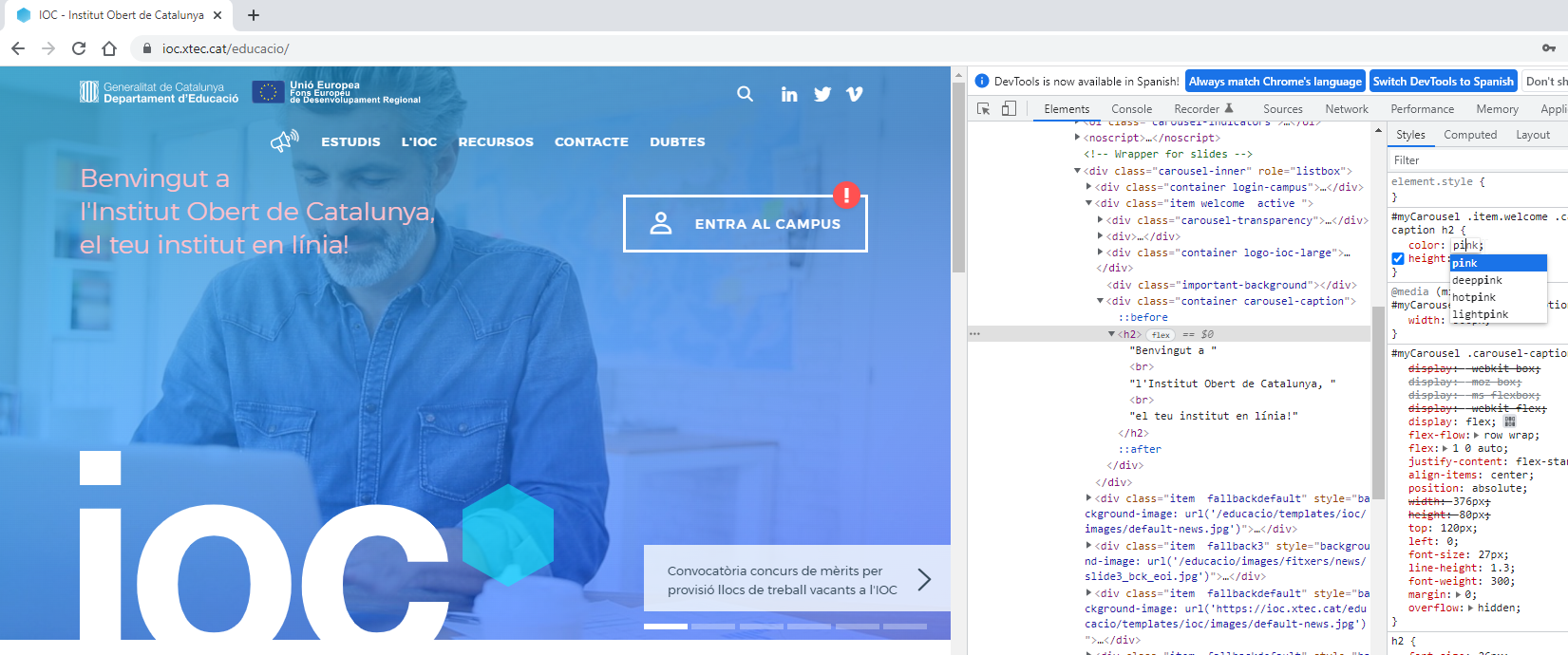
Task: Uncheck the height property checkbox
Action: [x=1398, y=258]
